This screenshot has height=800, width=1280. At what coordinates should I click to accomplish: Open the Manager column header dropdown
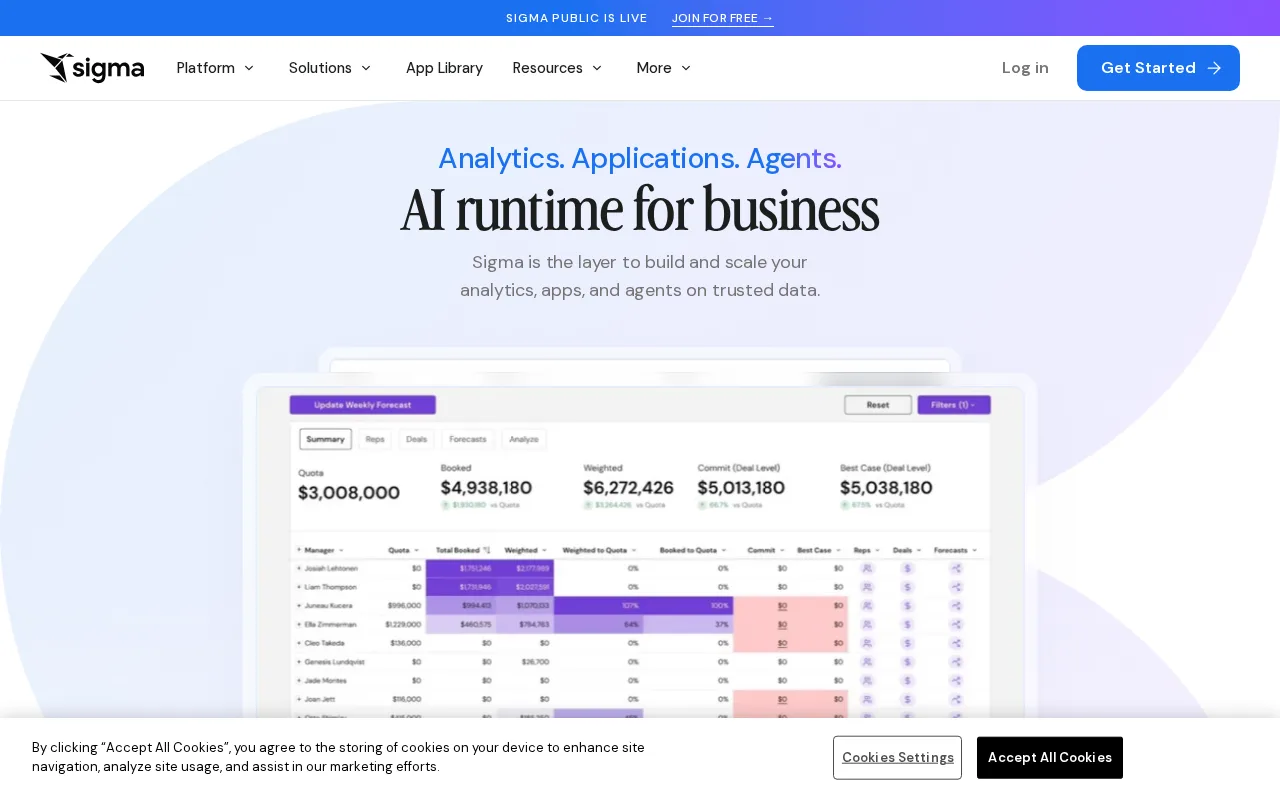[341, 550]
